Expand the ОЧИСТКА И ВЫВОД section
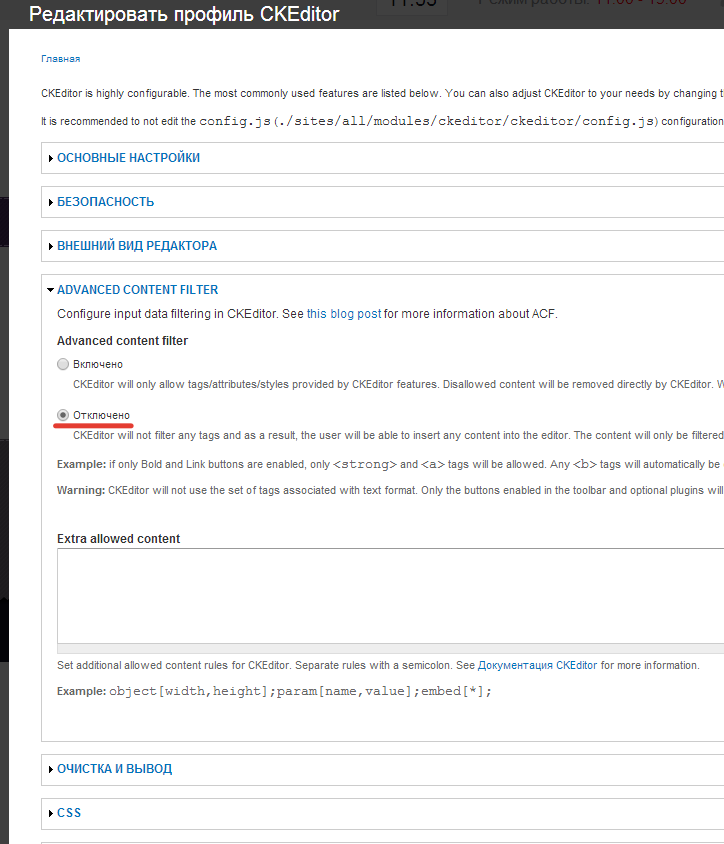 click(115, 769)
